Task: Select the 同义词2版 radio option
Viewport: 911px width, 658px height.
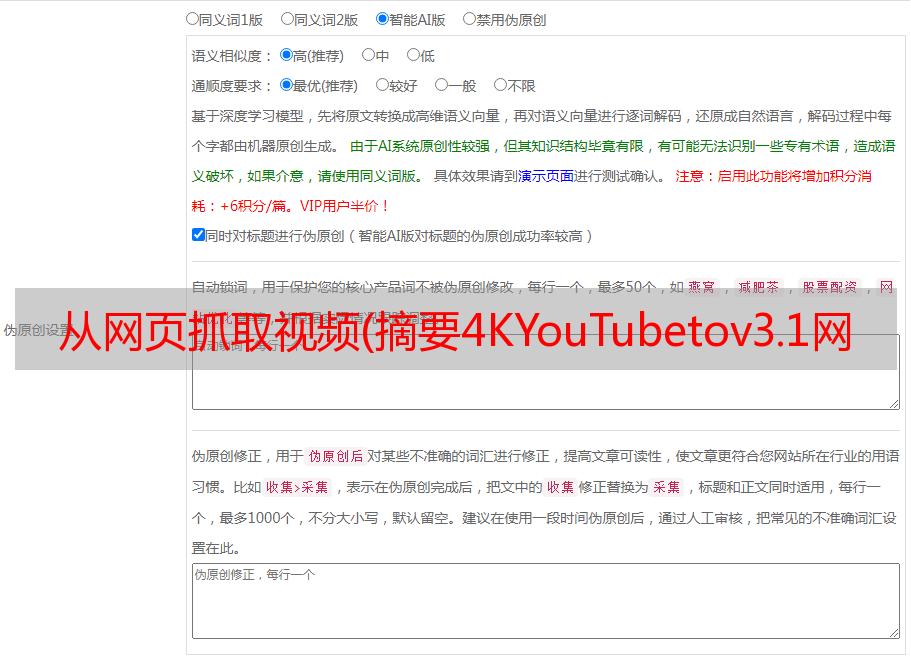Action: (x=287, y=19)
